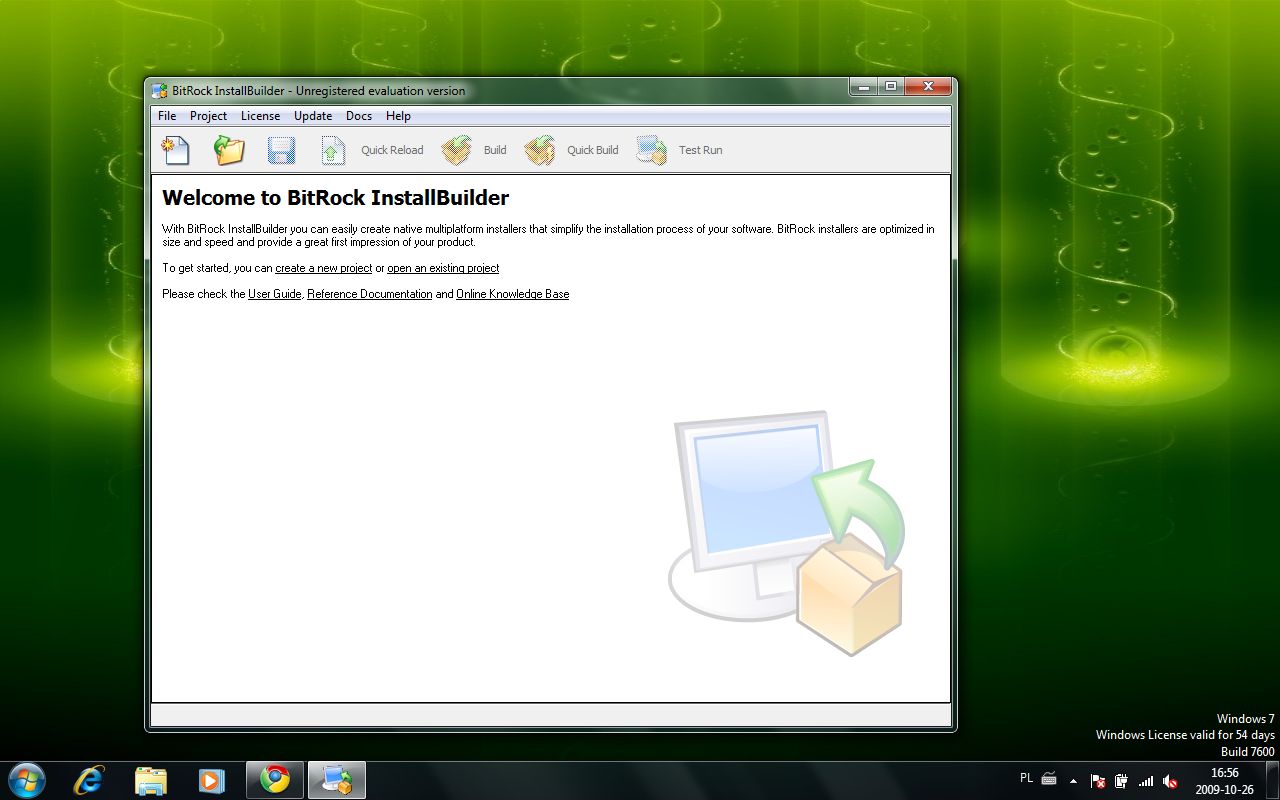This screenshot has width=1280, height=800.
Task: Open the File menu
Action: click(167, 116)
